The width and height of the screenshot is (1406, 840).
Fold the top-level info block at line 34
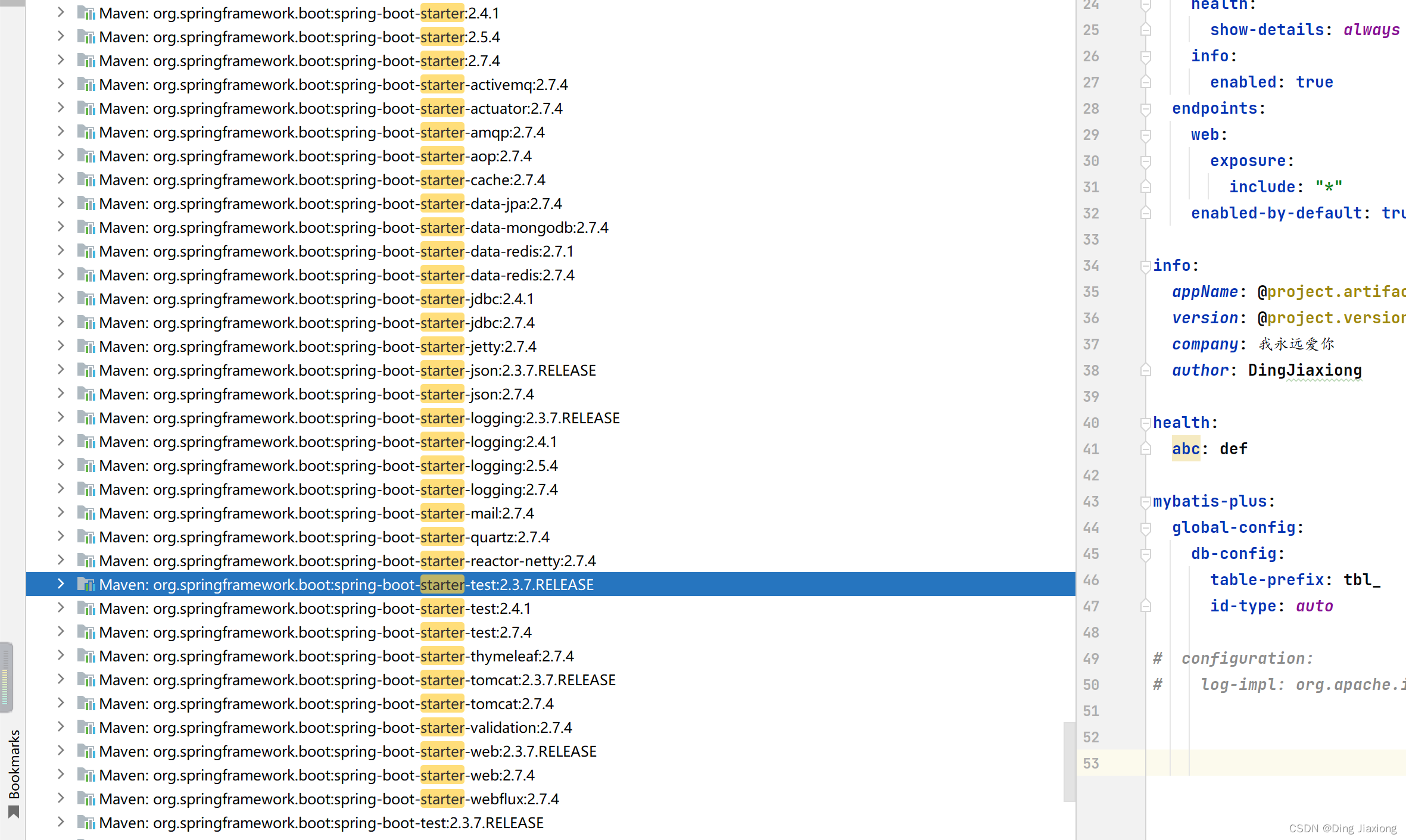coord(1145,266)
